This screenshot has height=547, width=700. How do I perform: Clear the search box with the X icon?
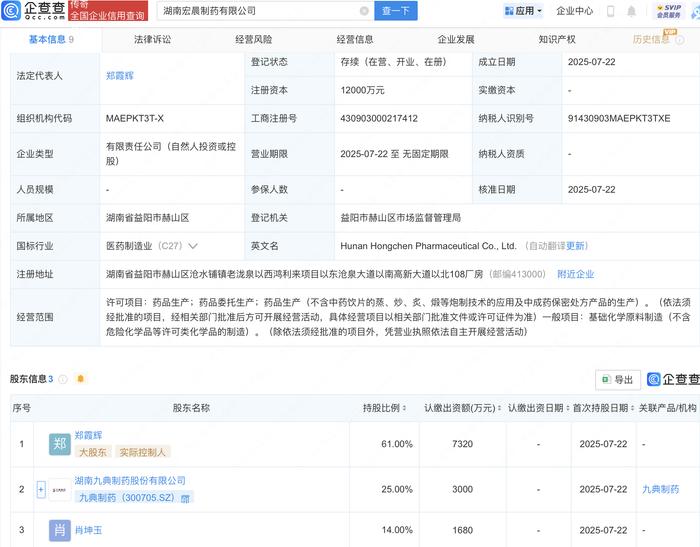(364, 11)
